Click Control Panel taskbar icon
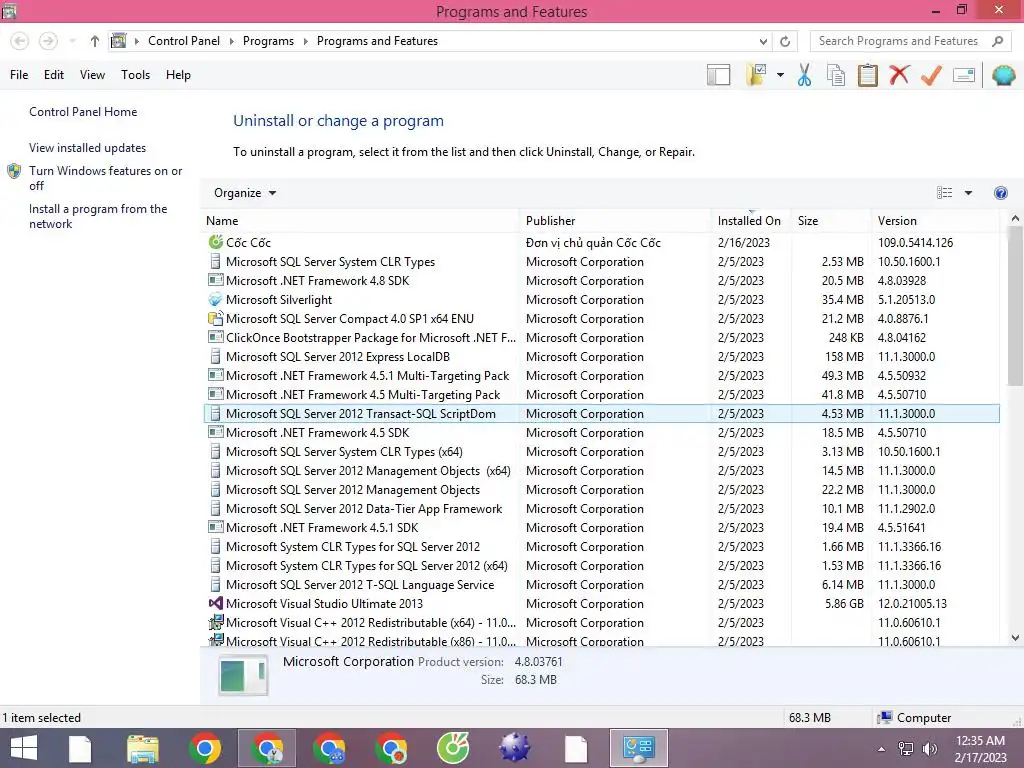Image resolution: width=1024 pixels, height=768 pixels. pos(638,748)
